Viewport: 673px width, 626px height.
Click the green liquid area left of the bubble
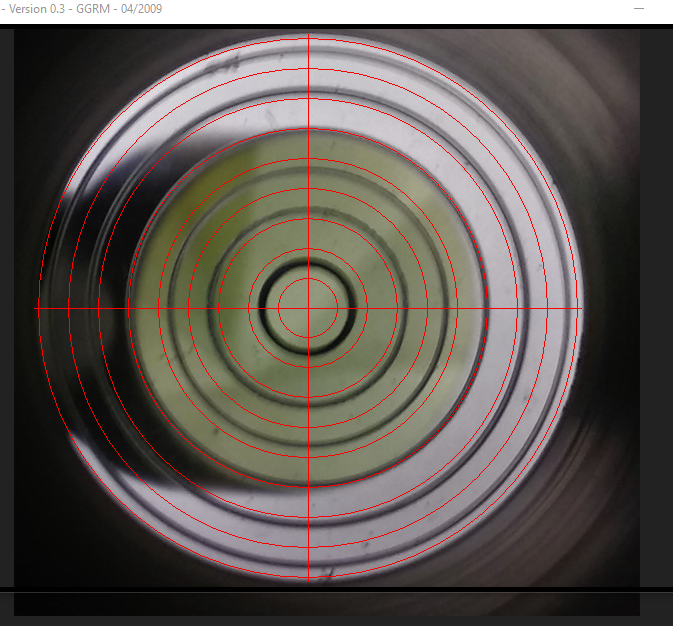200,280
